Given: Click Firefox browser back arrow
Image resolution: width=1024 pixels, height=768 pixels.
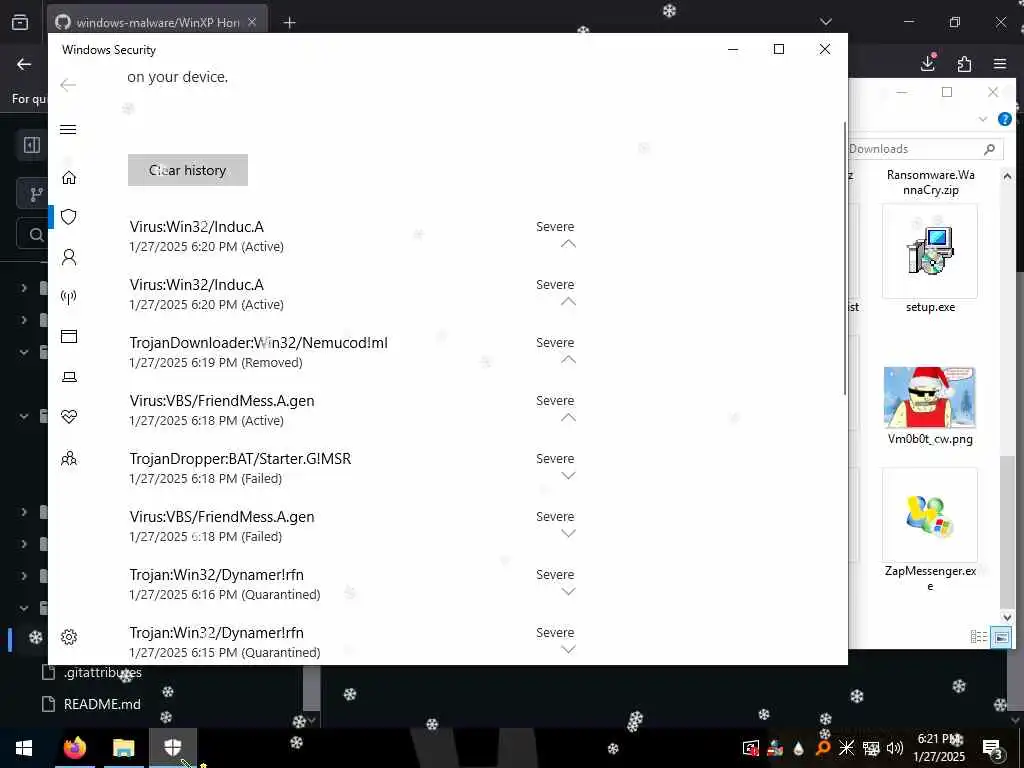Looking at the screenshot, I should [x=24, y=64].
